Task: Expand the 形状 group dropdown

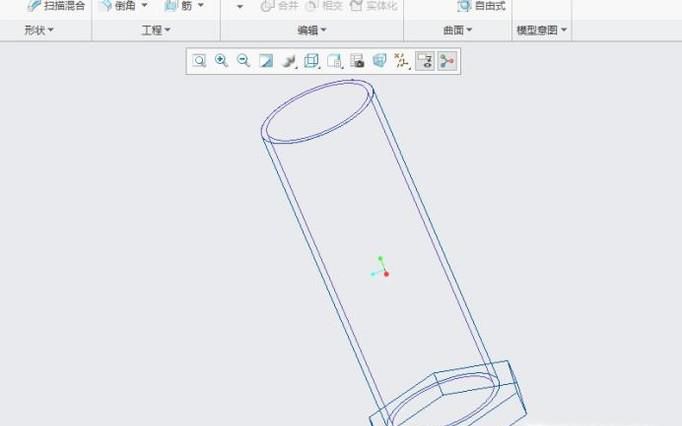Action: (40, 31)
